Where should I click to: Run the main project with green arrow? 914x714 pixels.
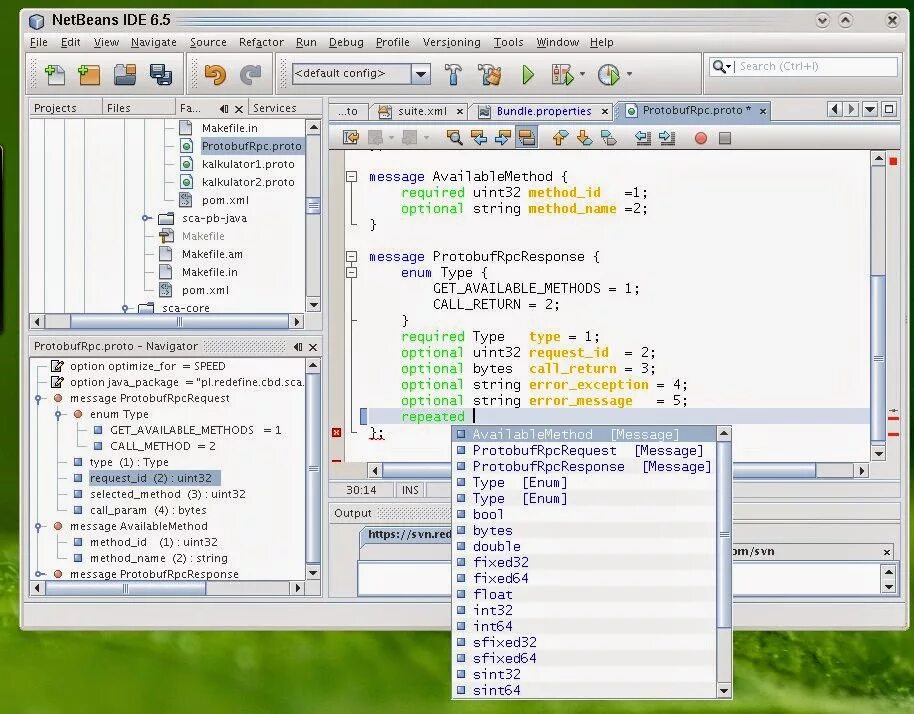tap(528, 75)
